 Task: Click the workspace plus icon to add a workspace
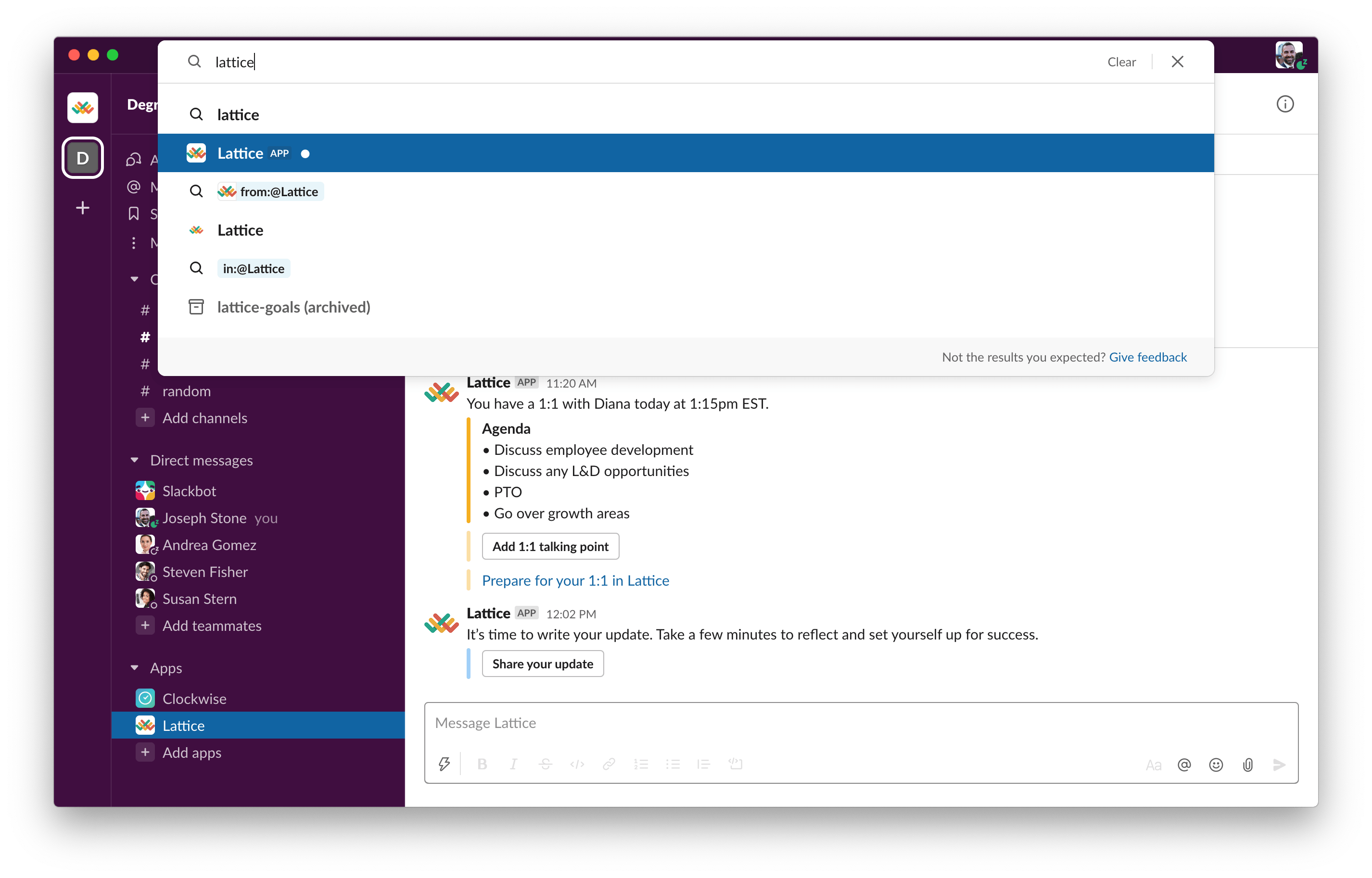coord(83,208)
